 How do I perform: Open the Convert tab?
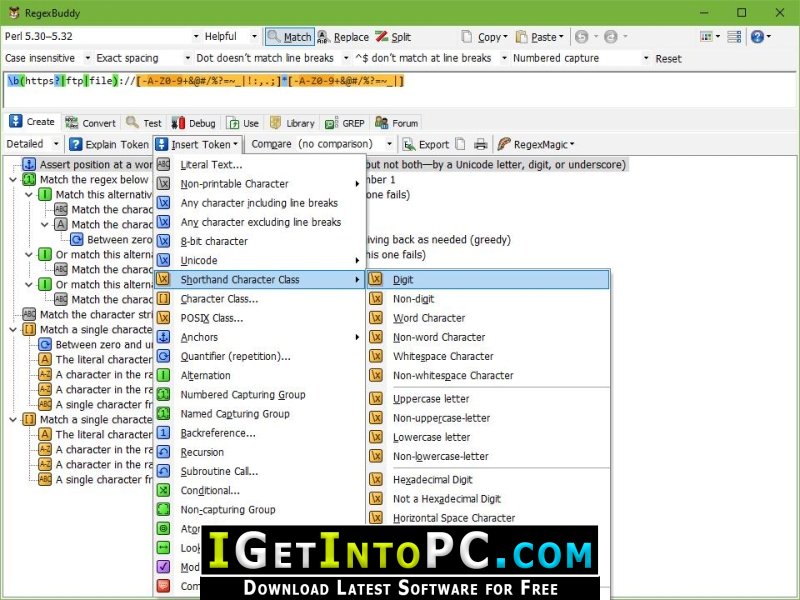[91, 123]
